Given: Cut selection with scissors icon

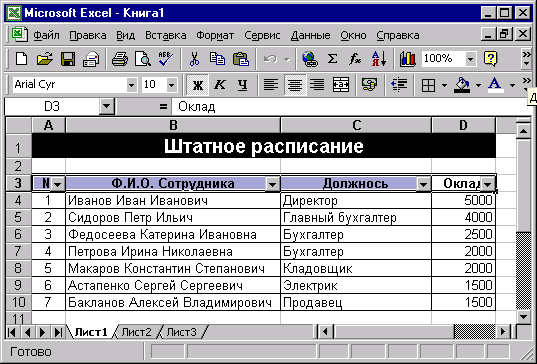Looking at the screenshot, I should pyautogui.click(x=194, y=59).
